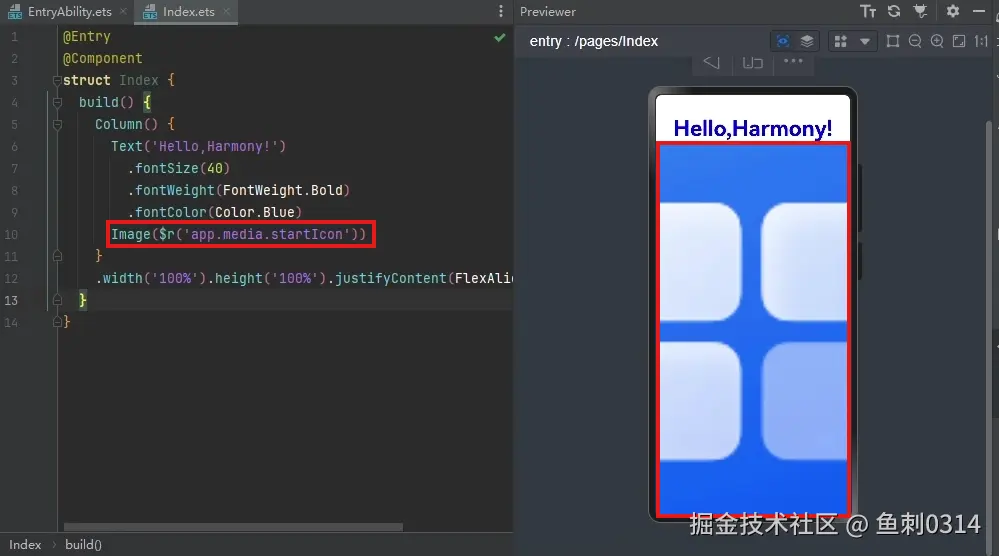Collapse the build() method fold marker

[x=57, y=102]
